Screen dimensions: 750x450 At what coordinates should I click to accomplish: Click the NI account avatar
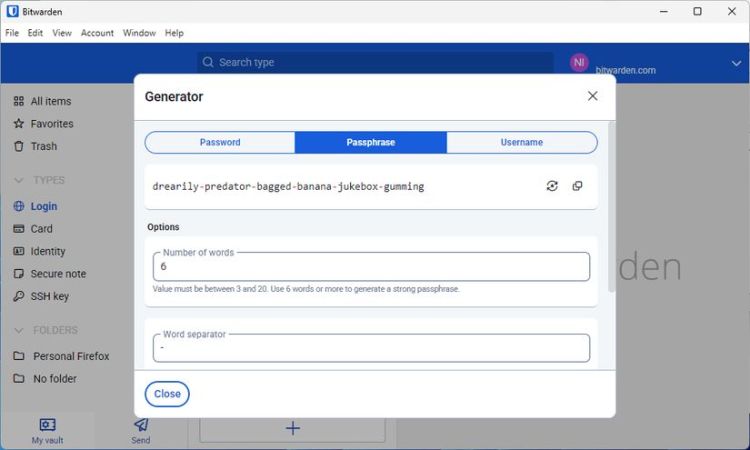(579, 62)
